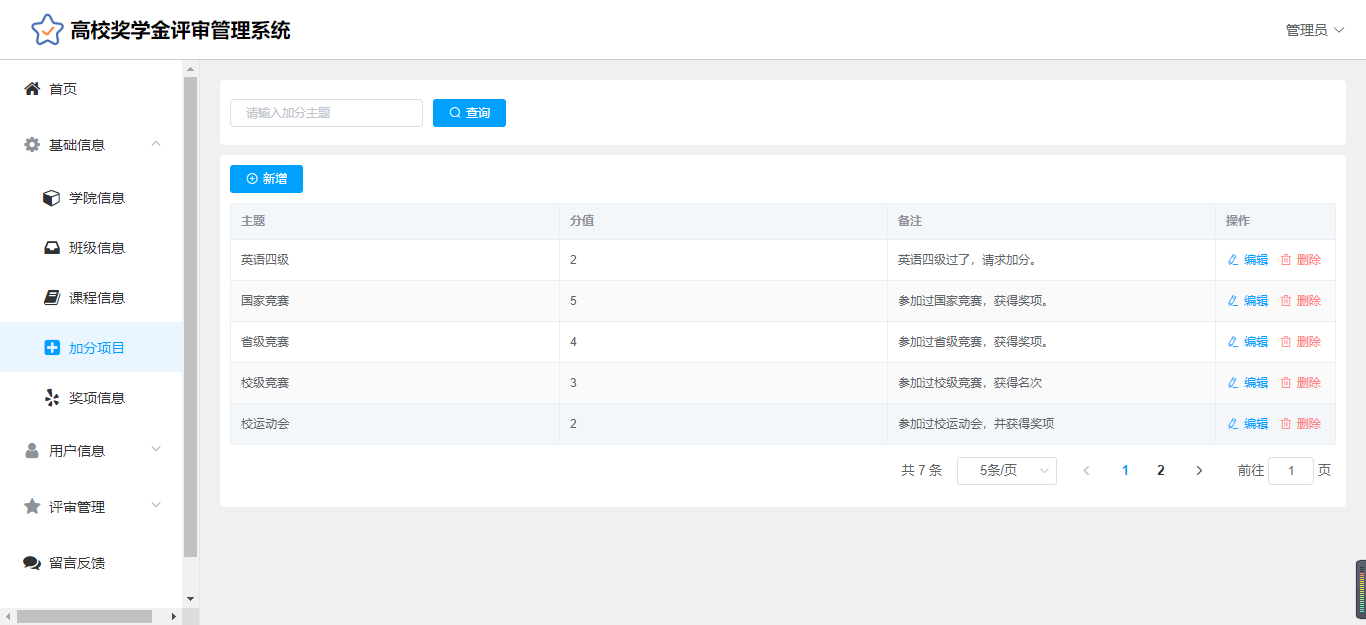Click the book icon for 课程信息
Viewport: 1366px width, 625px height.
(52, 298)
